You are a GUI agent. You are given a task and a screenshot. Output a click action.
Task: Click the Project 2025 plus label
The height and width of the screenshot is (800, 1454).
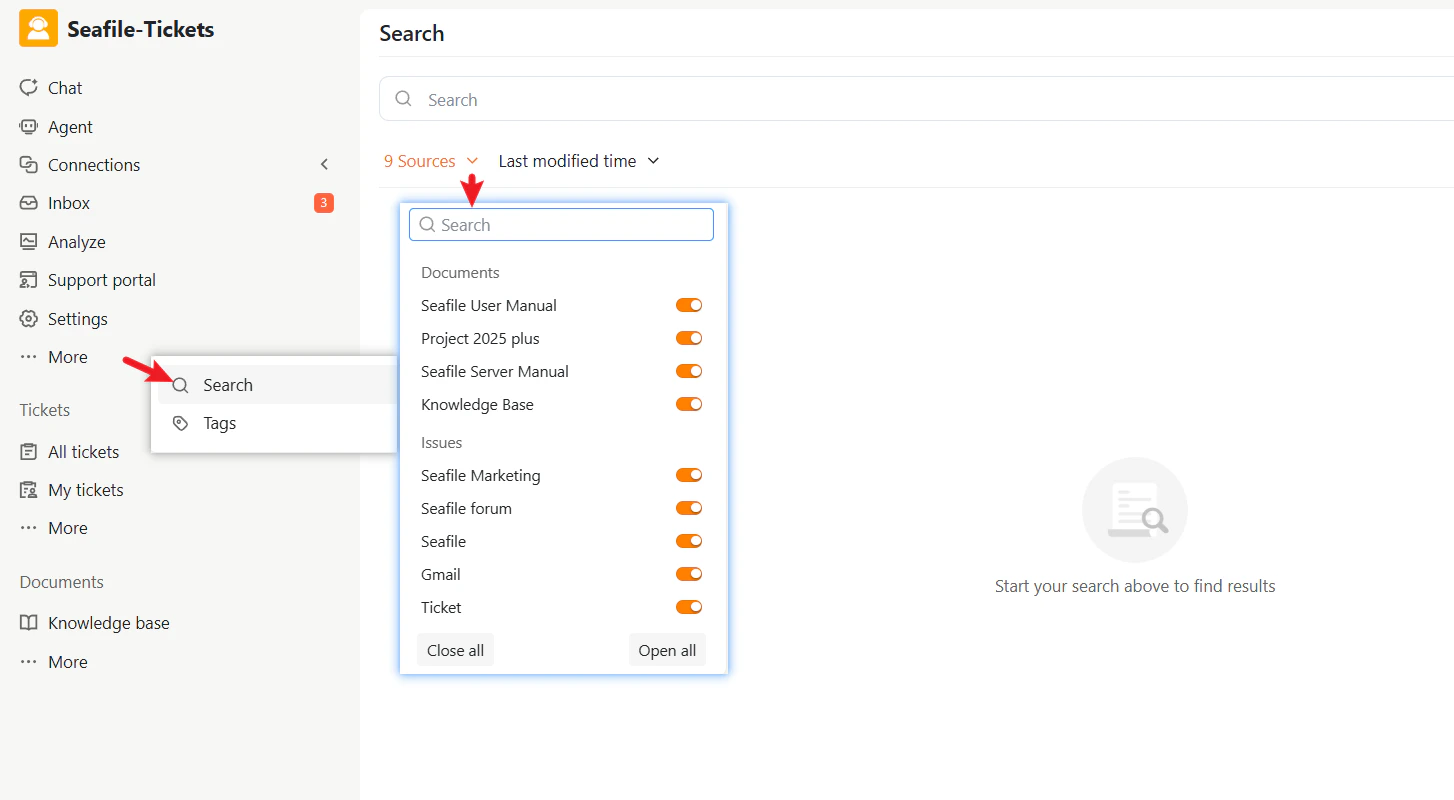[x=480, y=338]
